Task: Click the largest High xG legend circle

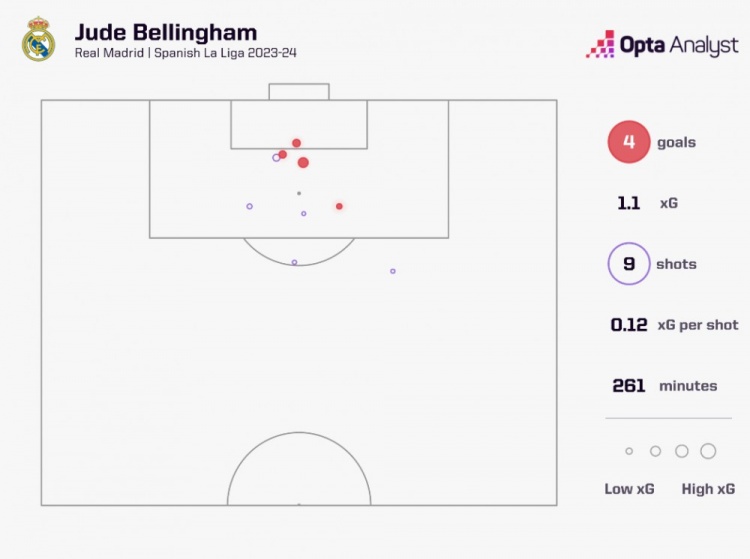Action: tap(708, 451)
